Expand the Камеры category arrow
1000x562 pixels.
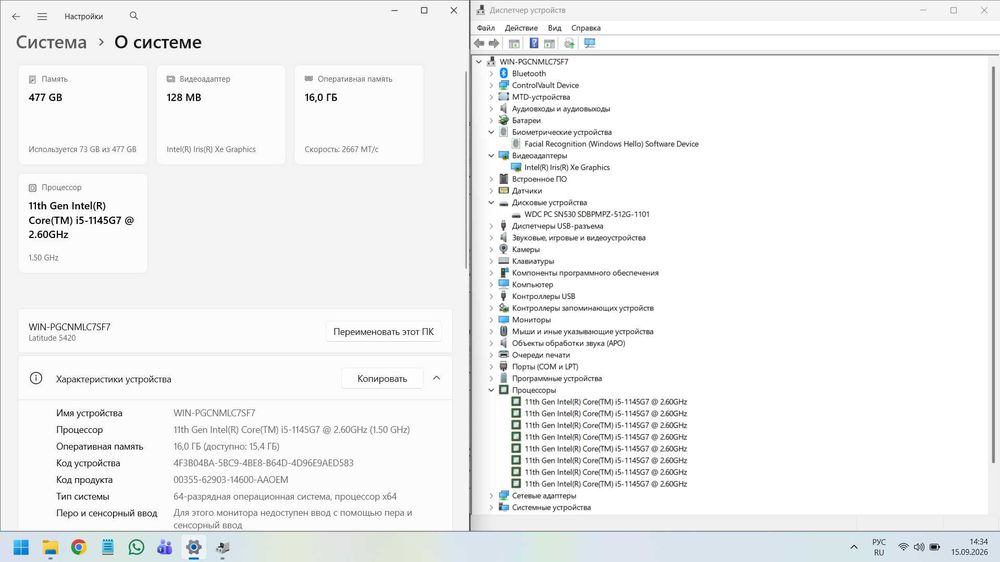click(491, 249)
